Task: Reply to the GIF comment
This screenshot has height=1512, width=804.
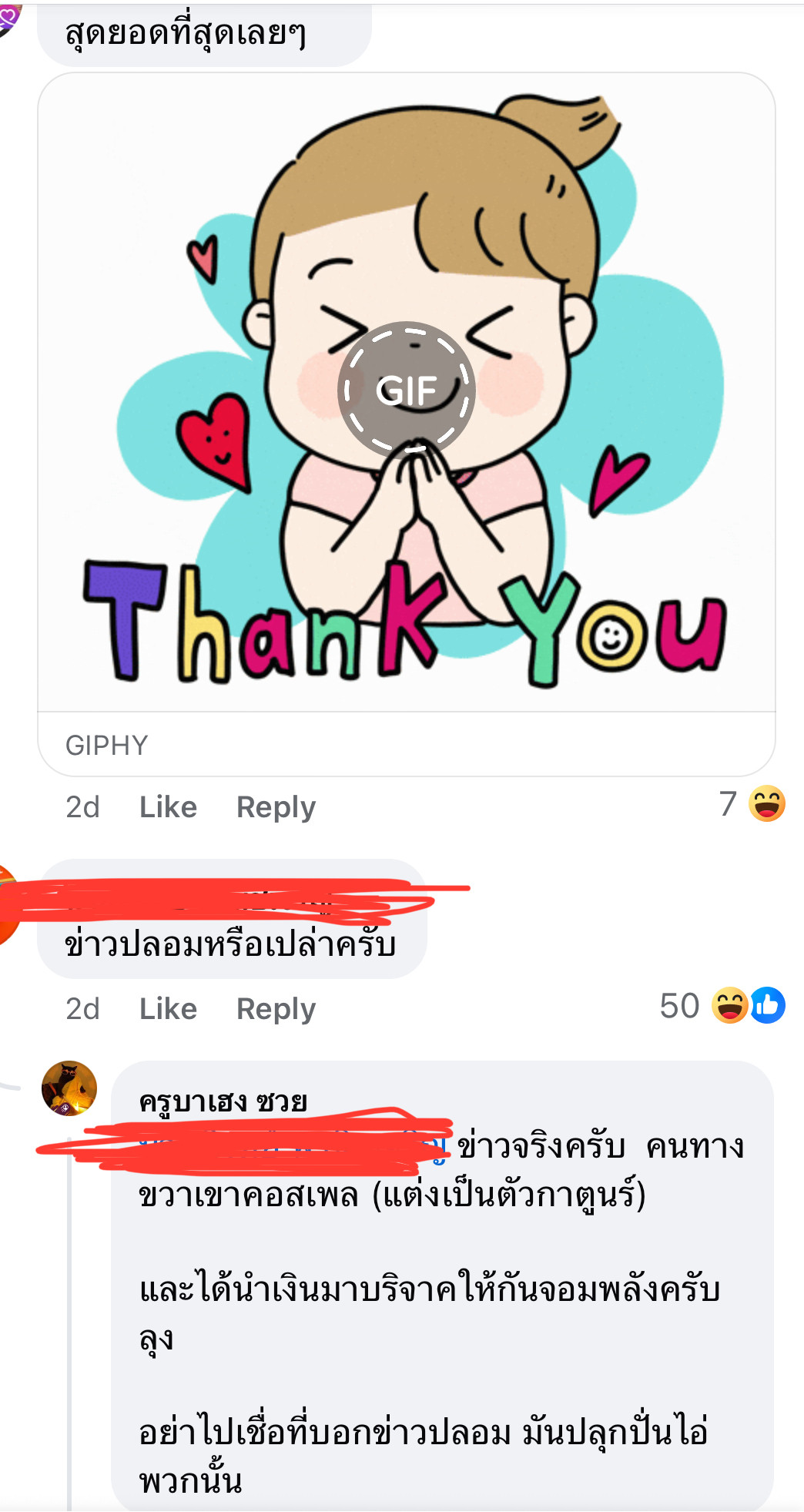Action: click(276, 807)
